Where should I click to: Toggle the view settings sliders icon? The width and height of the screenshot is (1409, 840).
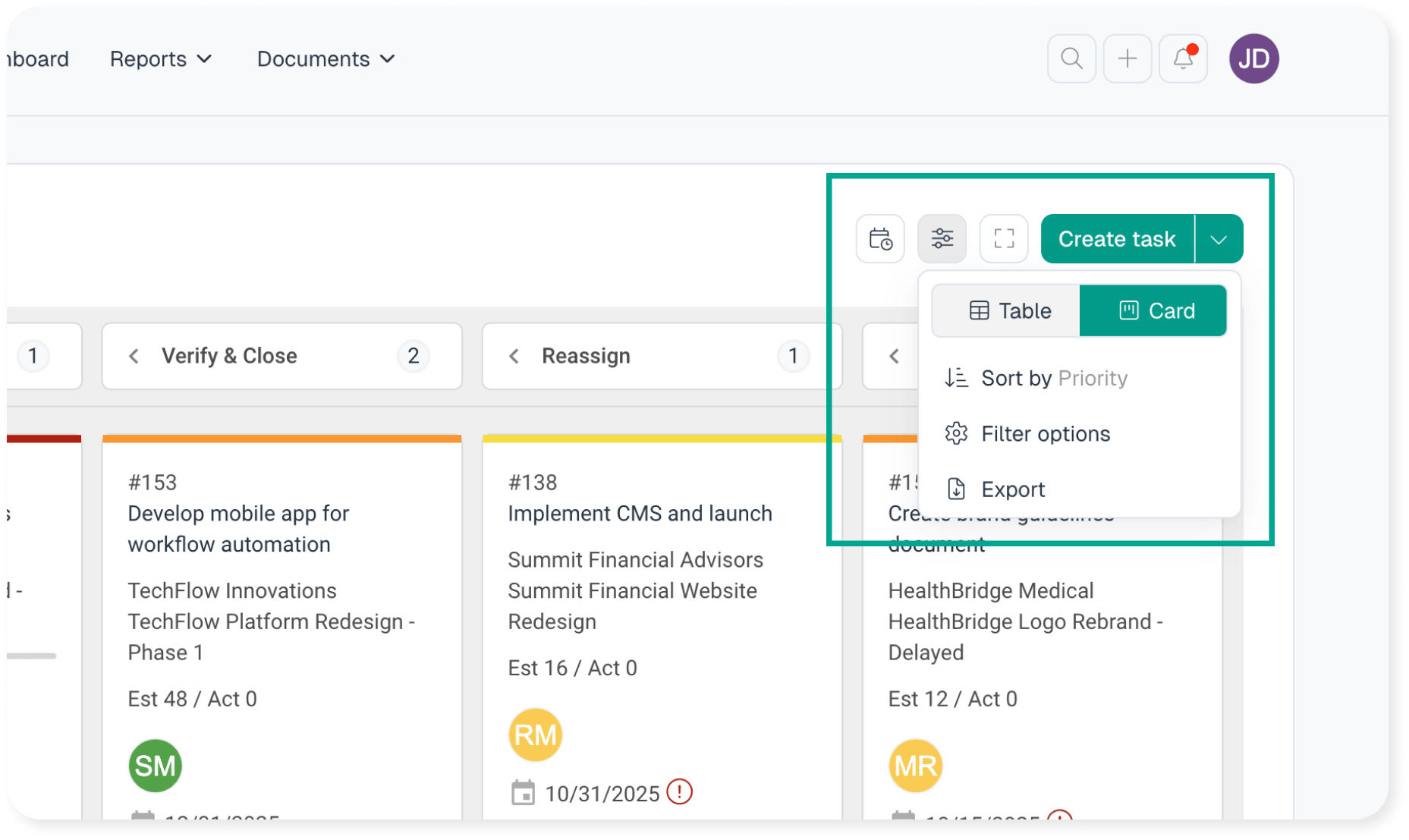tap(942, 239)
